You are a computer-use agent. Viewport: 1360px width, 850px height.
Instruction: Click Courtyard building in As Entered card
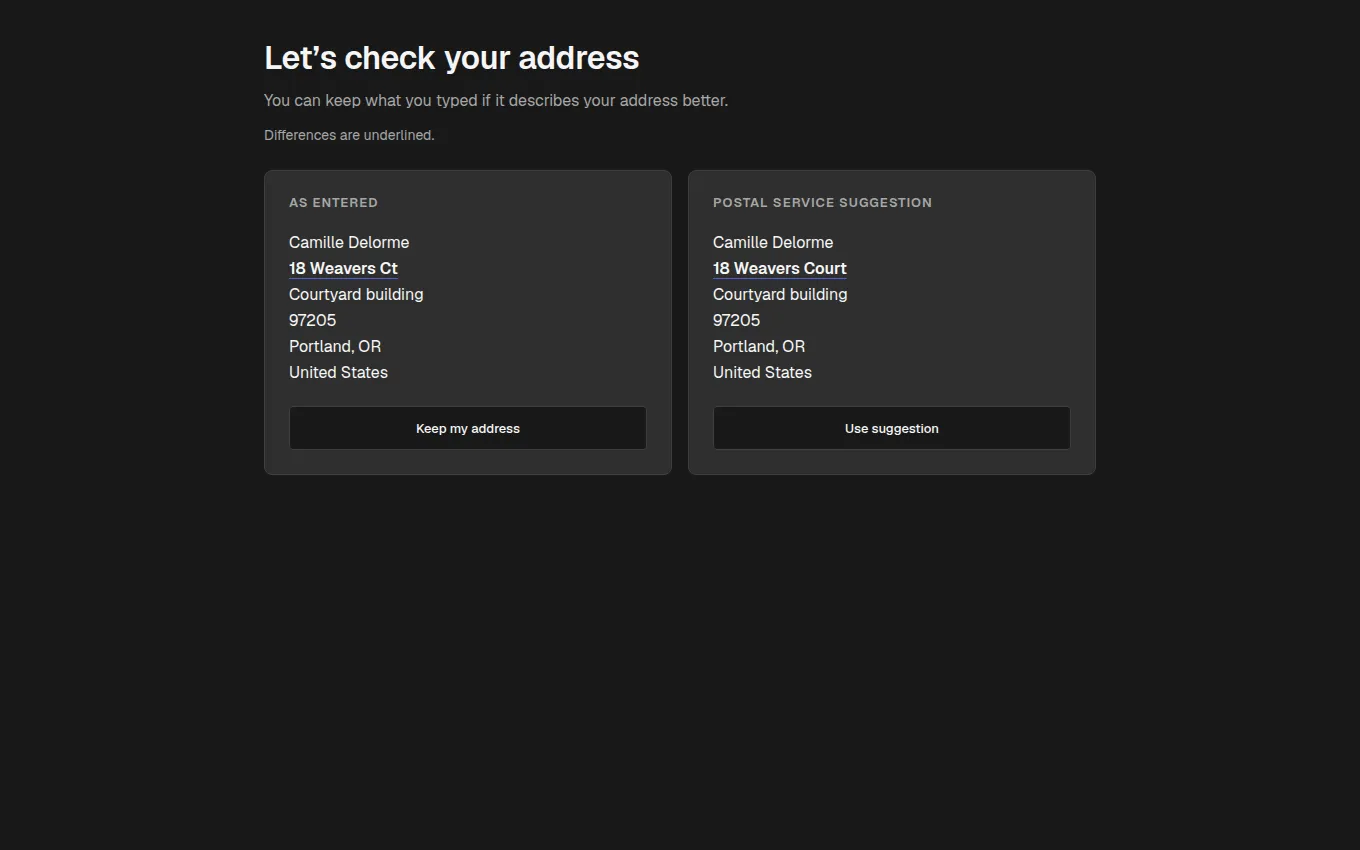tap(356, 294)
